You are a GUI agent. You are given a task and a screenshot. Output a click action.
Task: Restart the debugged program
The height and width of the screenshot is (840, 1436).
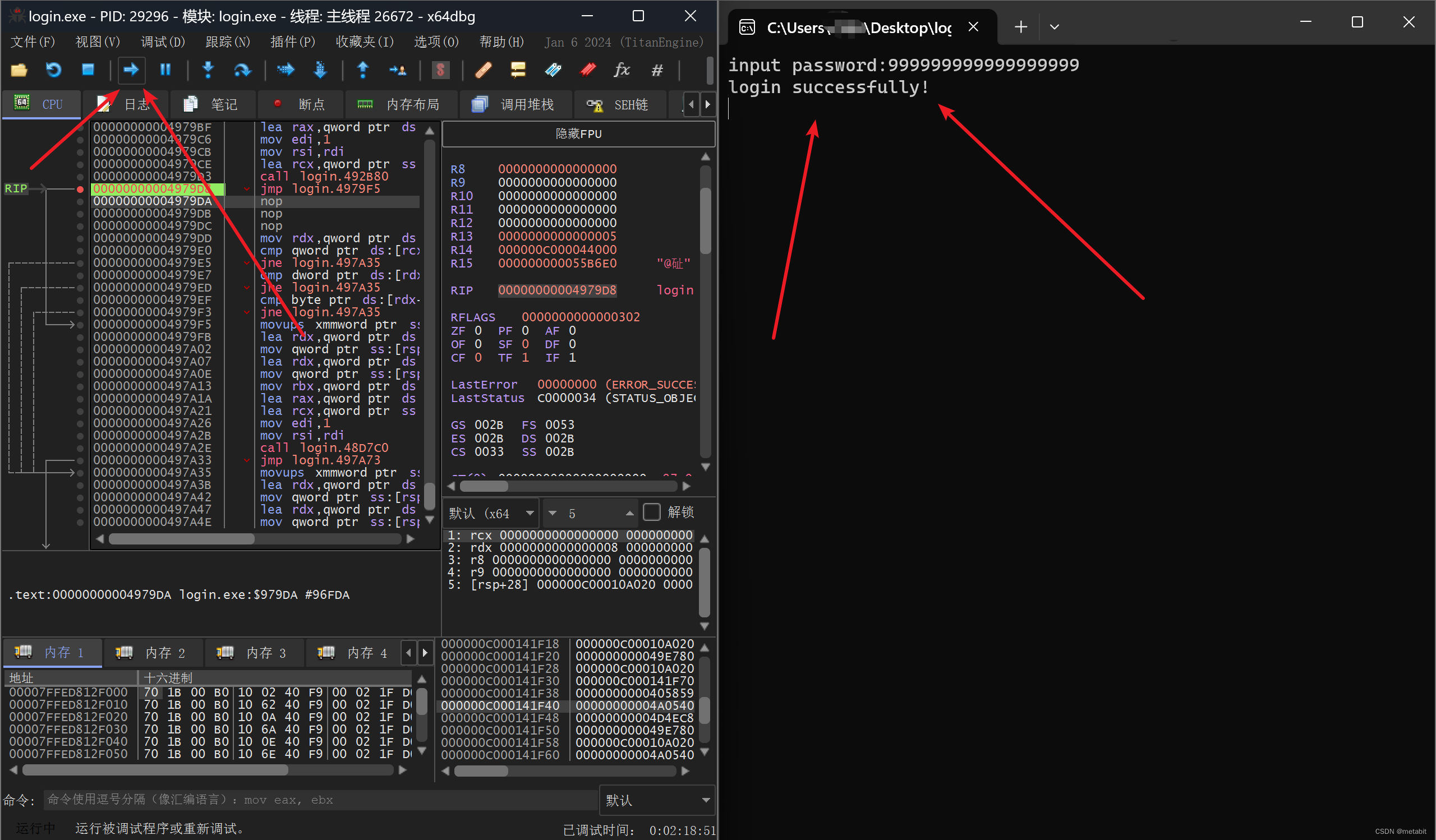pos(53,70)
